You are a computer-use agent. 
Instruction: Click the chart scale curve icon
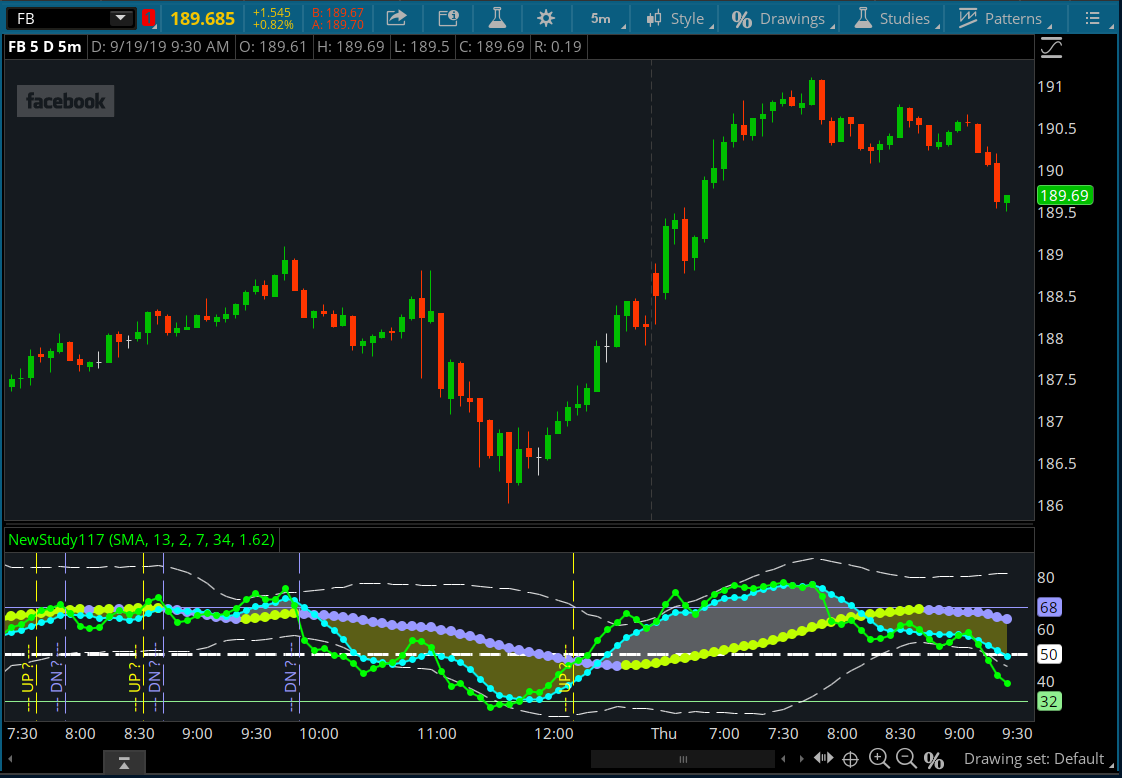[x=1052, y=47]
